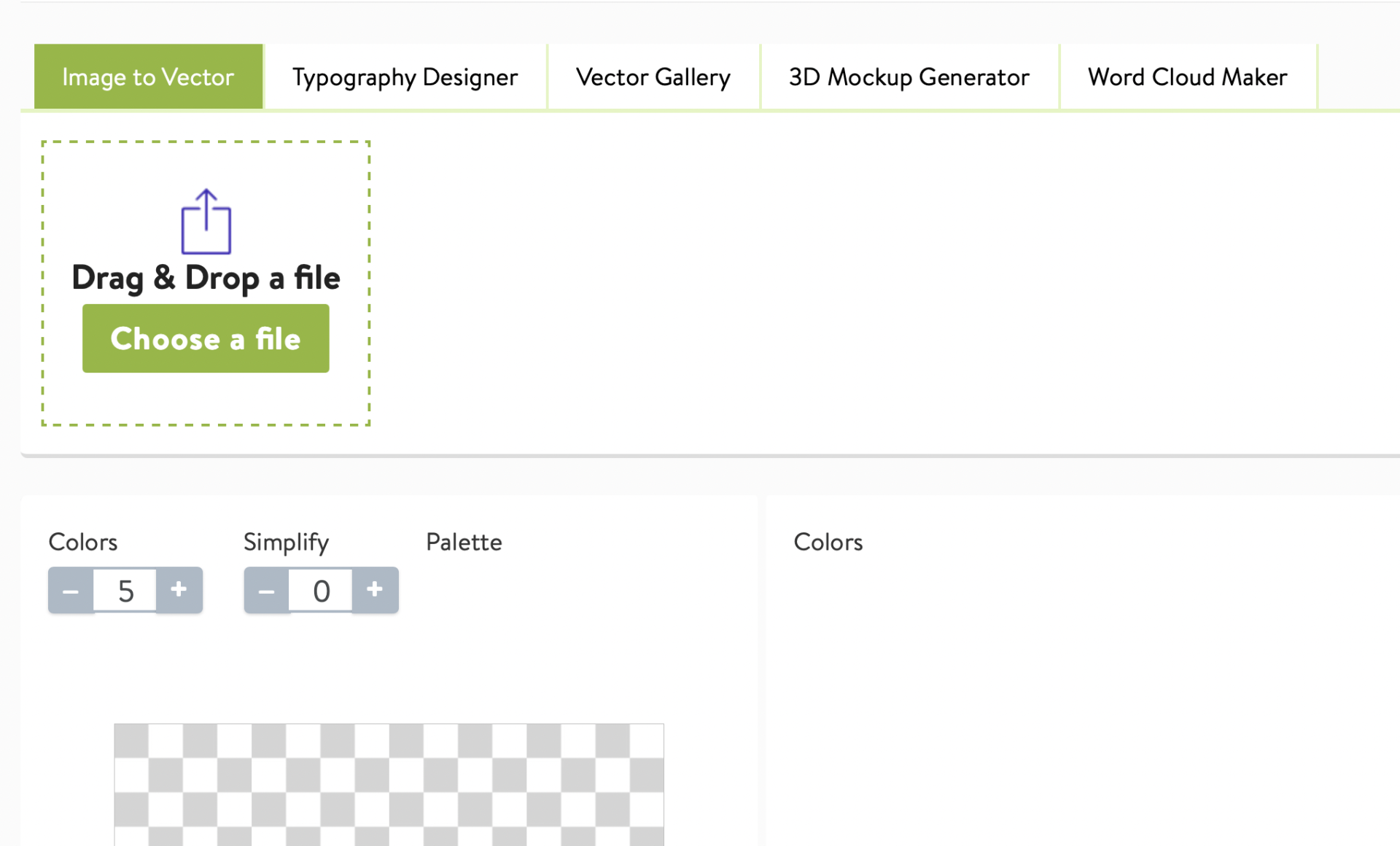The width and height of the screenshot is (1400, 846).
Task: Click the Simplify number field showing 0
Action: (321, 590)
